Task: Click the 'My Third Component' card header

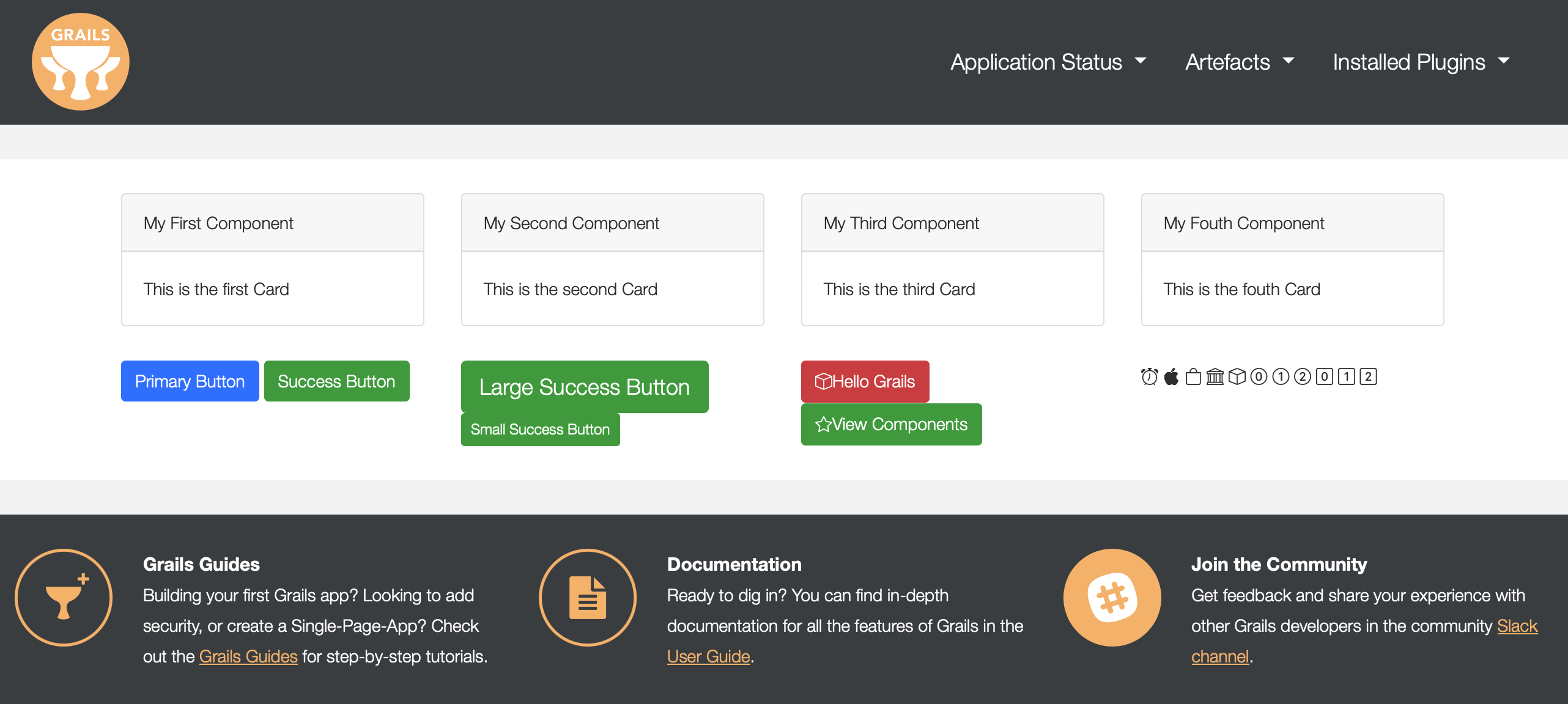Action: [953, 223]
